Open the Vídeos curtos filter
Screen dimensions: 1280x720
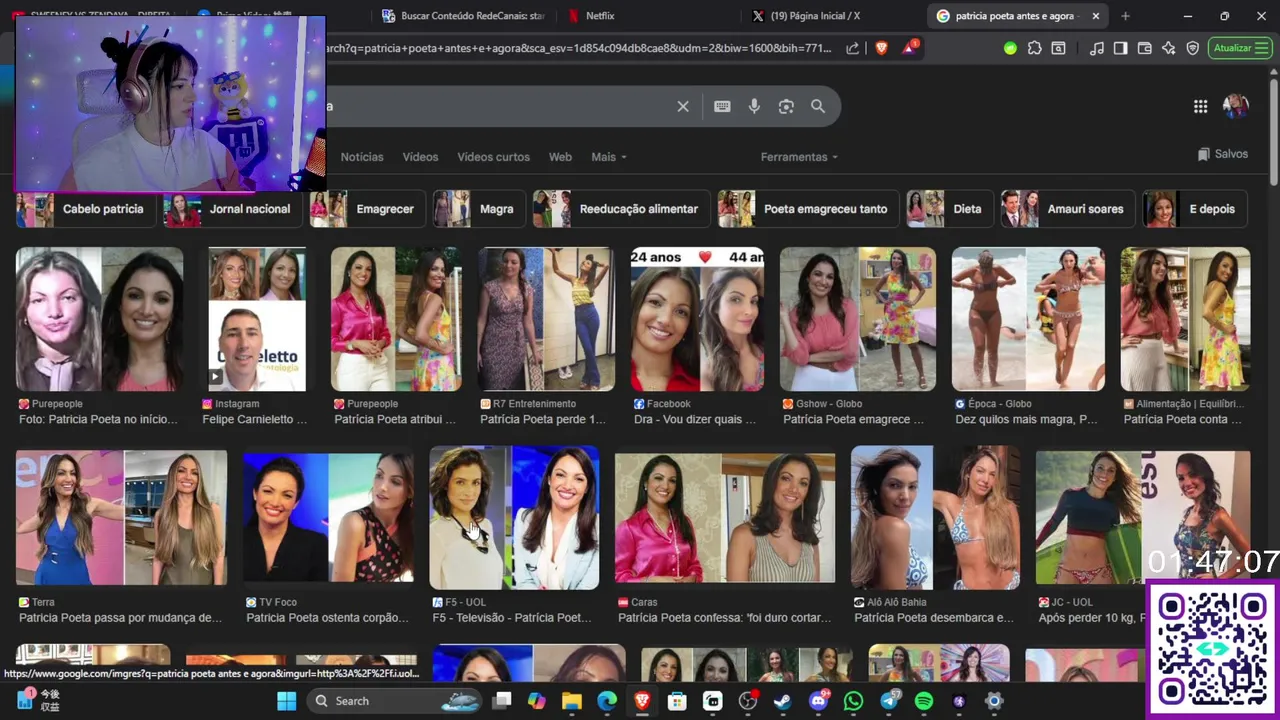[x=493, y=157]
